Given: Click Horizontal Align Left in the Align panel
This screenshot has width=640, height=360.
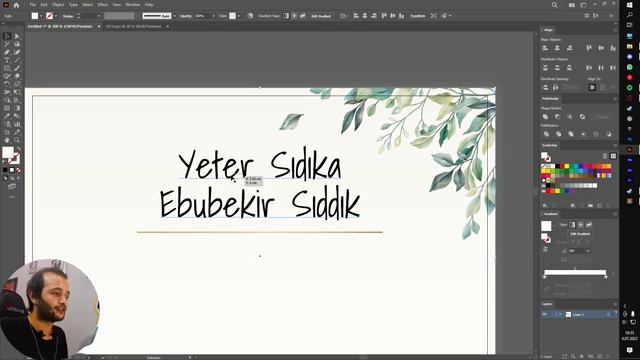Looking at the screenshot, I should click(545, 48).
